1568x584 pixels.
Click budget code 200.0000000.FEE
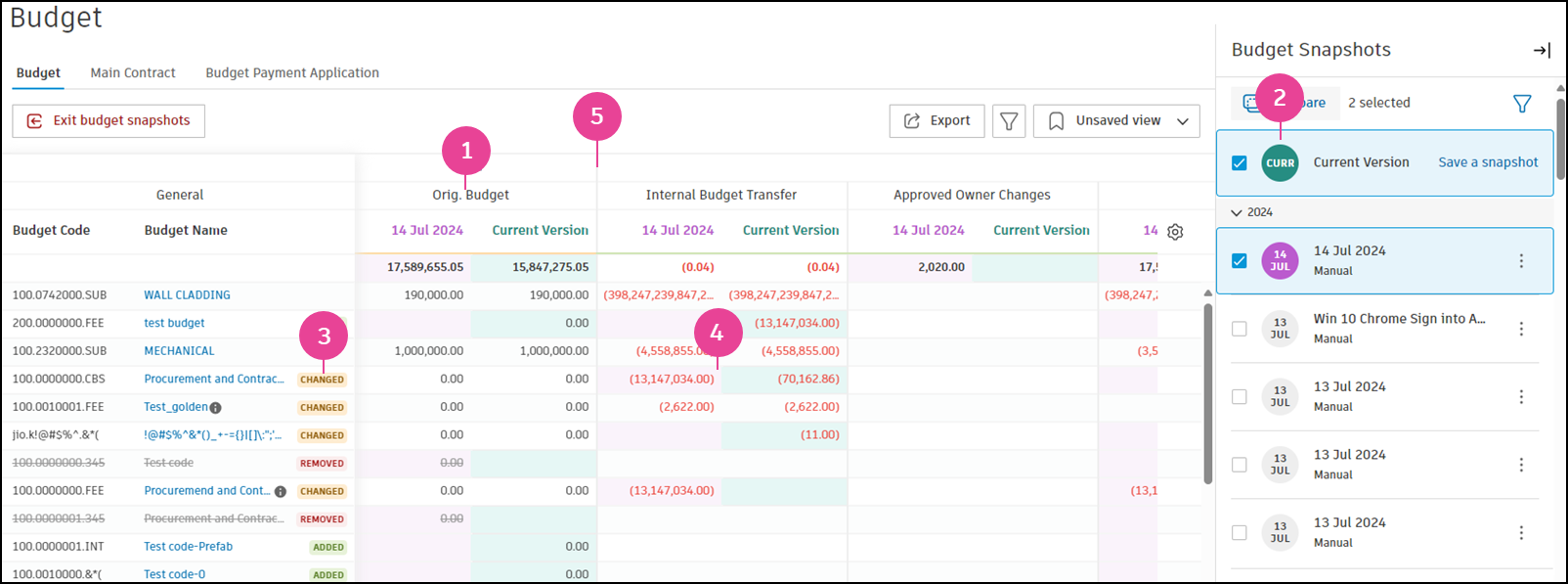pos(58,323)
